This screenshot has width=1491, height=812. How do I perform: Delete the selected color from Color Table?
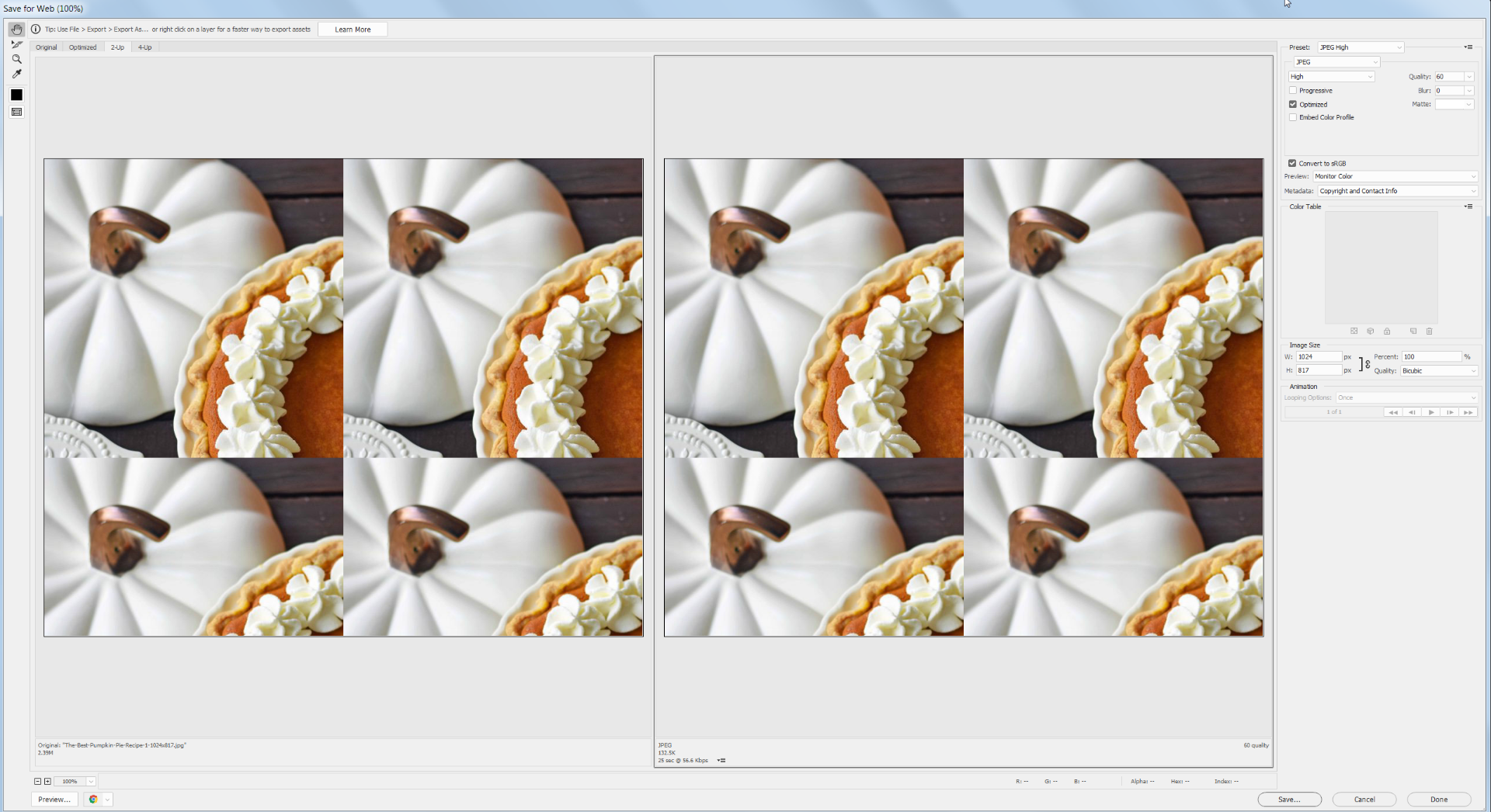coord(1430,331)
